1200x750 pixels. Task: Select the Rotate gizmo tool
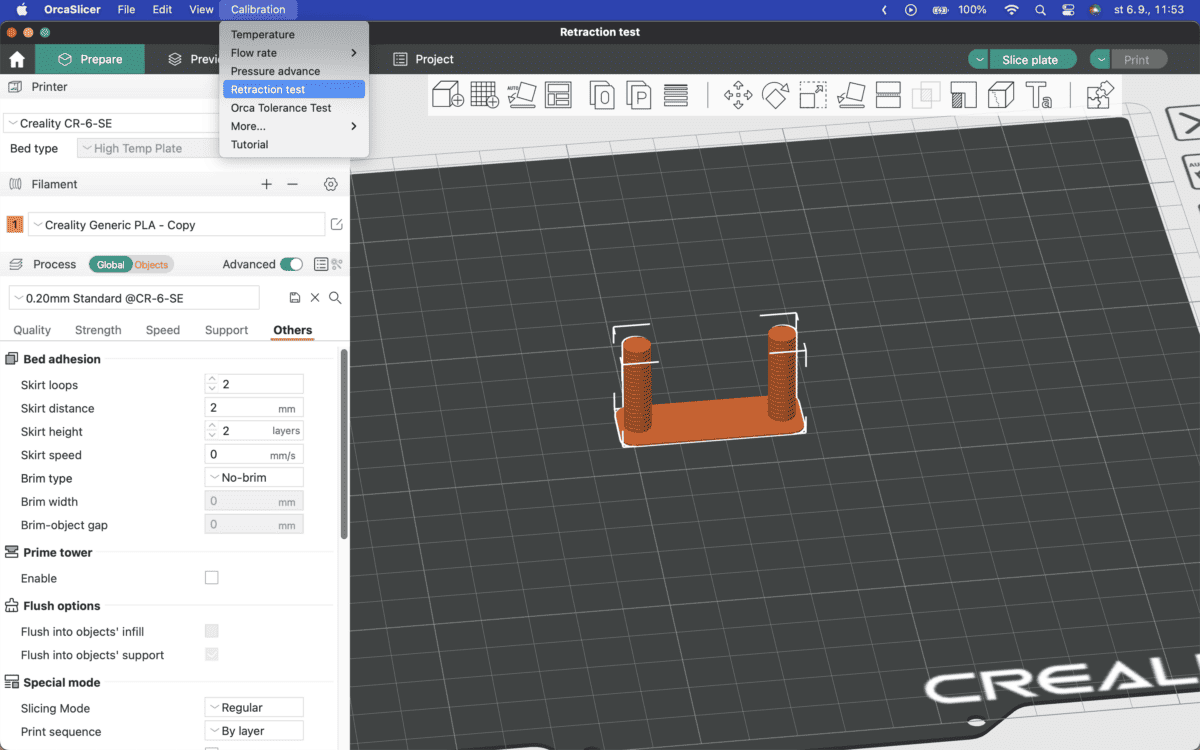(x=775, y=95)
